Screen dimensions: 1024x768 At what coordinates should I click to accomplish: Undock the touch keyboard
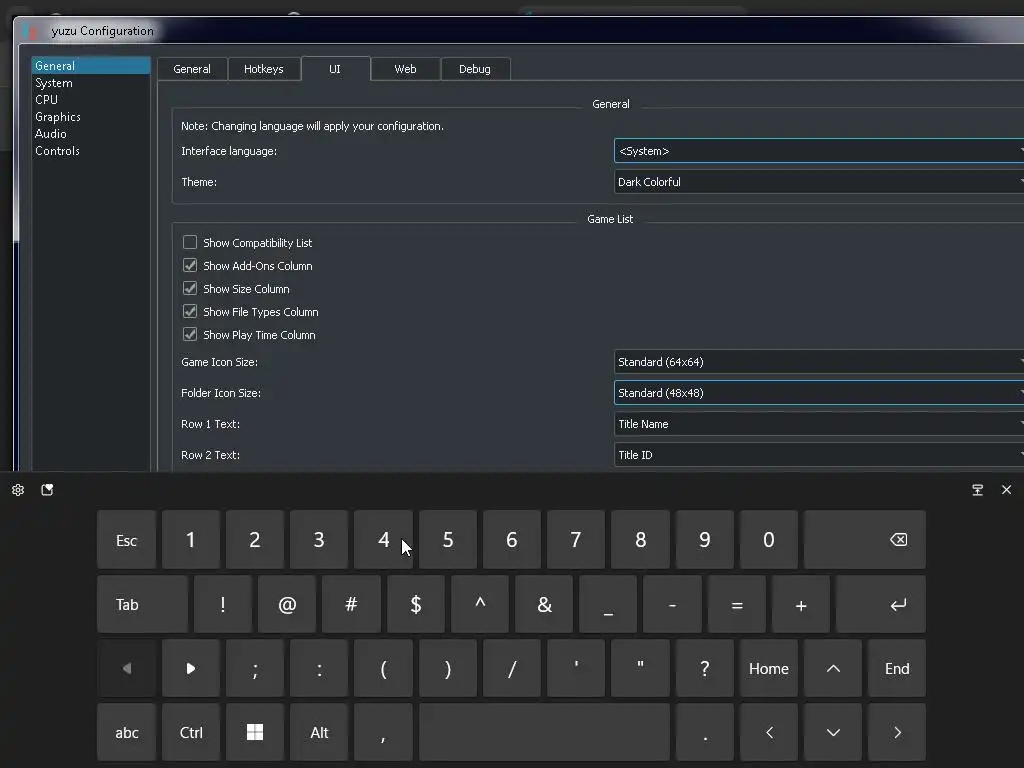point(977,490)
